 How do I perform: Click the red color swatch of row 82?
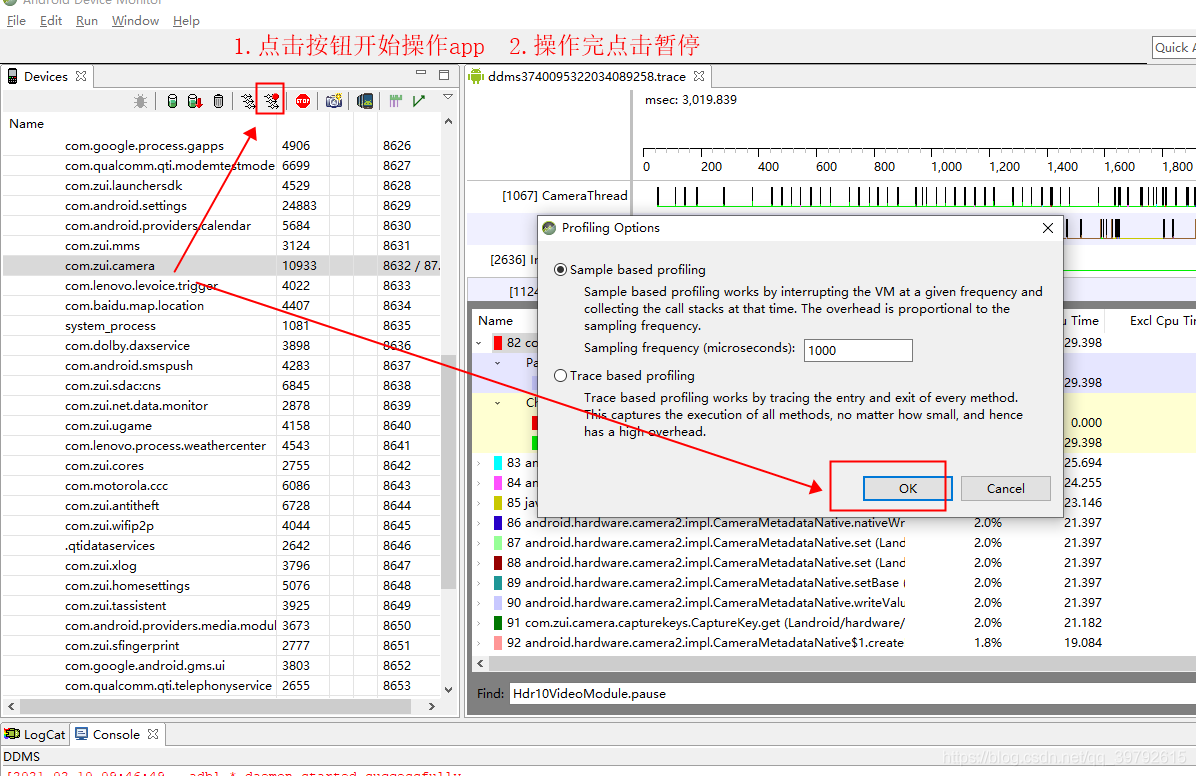point(498,343)
